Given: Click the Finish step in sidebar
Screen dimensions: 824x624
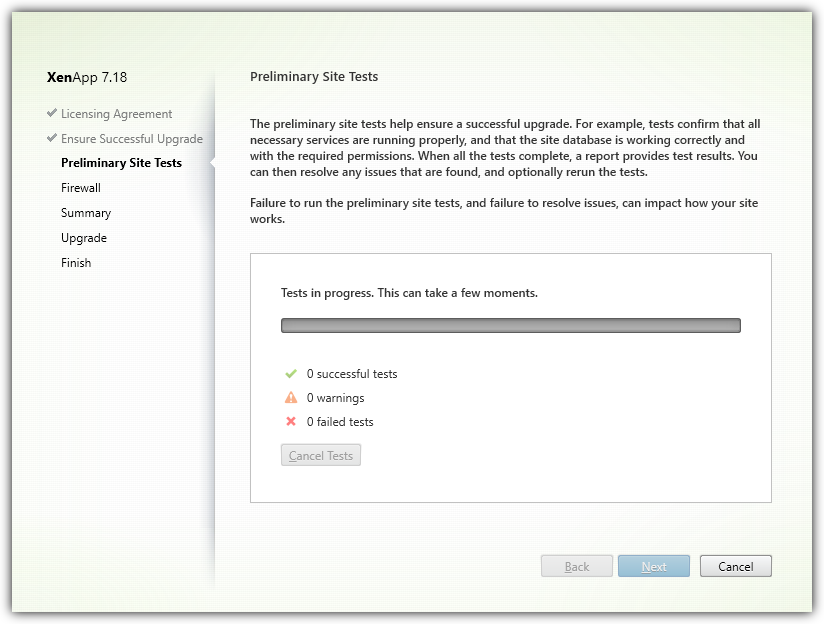Looking at the screenshot, I should (76, 263).
